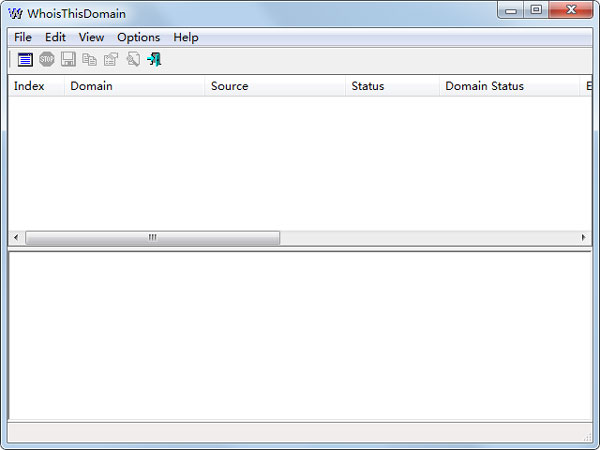Open the File menu
Image resolution: width=600 pixels, height=450 pixels.
coord(23,38)
